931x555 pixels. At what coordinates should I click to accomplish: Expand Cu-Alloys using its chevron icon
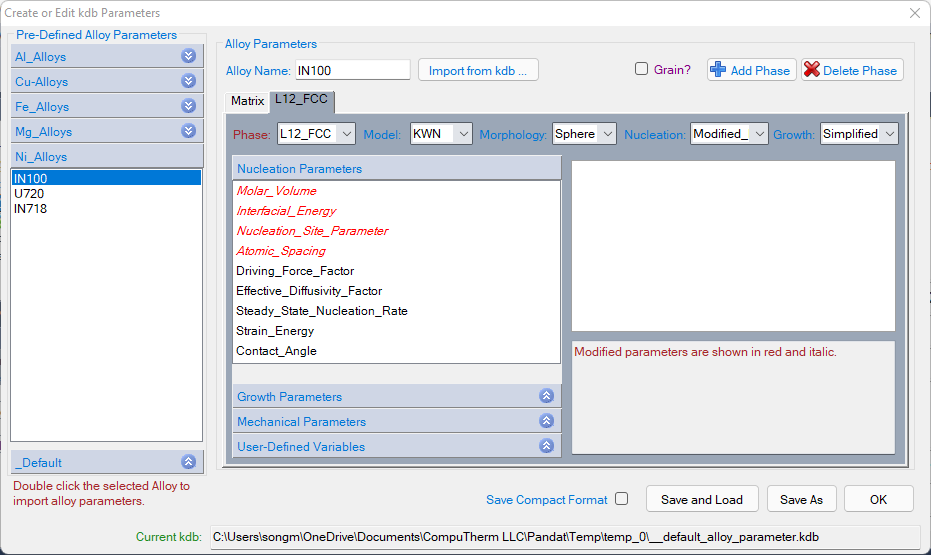[188, 81]
